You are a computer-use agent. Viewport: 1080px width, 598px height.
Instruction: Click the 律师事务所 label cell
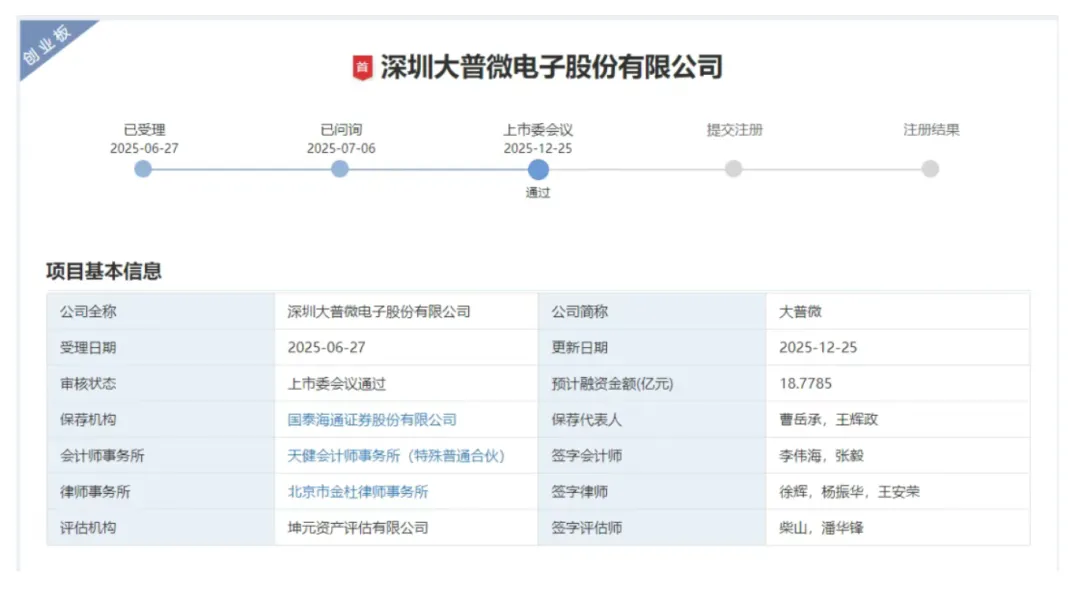pyautogui.click(x=160, y=491)
